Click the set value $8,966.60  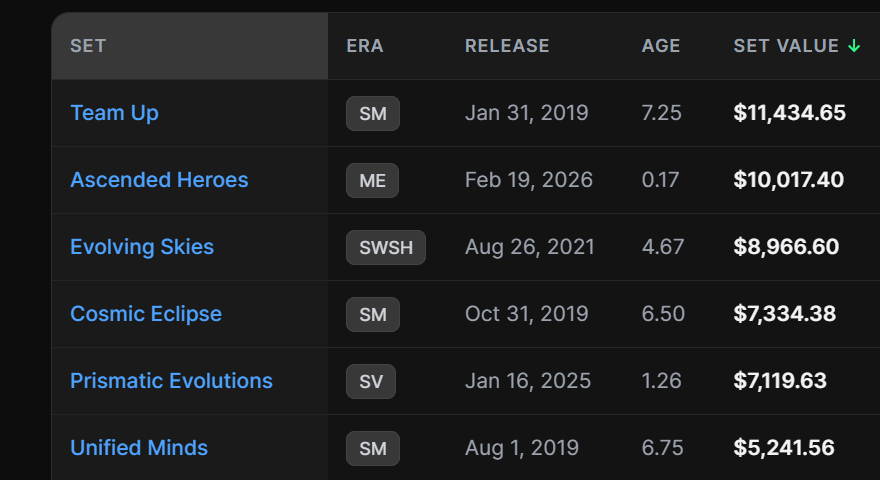(786, 247)
